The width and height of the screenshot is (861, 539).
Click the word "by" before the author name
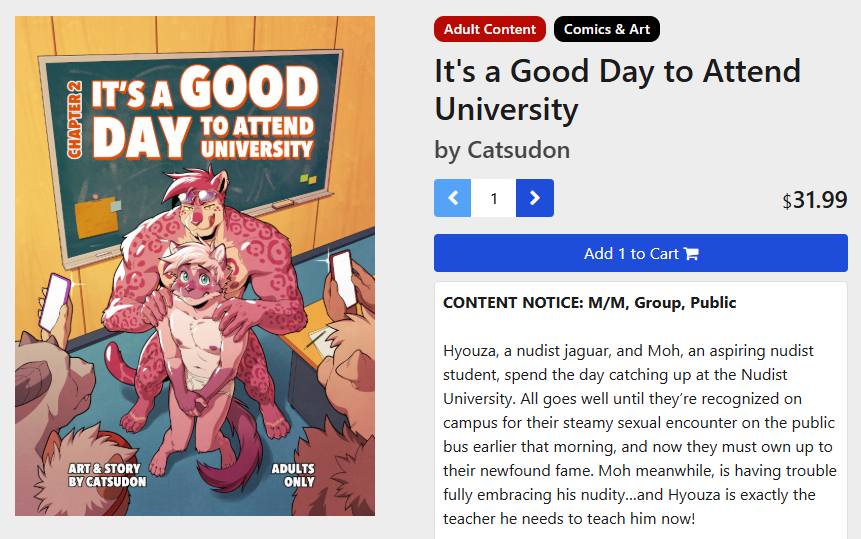tap(447, 150)
